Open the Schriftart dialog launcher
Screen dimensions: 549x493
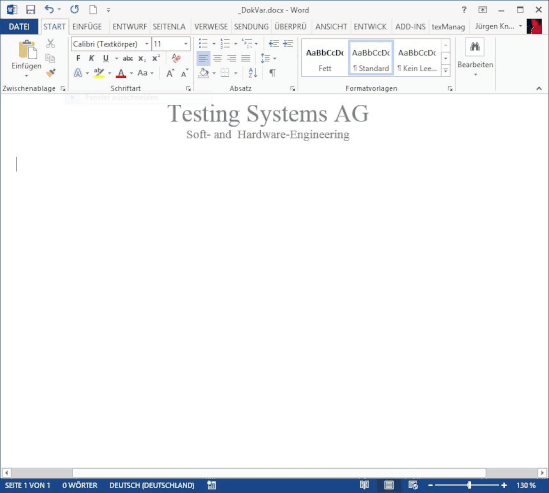[188, 89]
